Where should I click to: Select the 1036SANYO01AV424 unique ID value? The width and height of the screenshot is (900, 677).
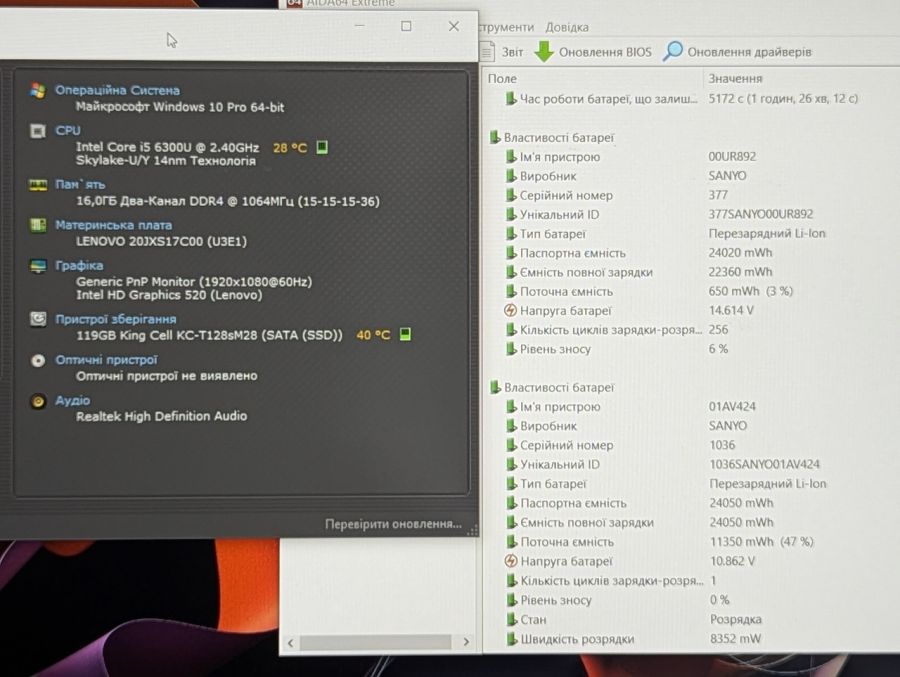765,465
